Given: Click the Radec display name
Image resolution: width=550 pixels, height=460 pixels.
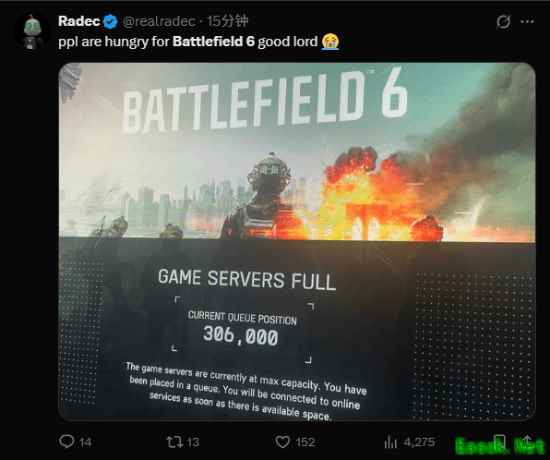Looking at the screenshot, I should point(79,21).
